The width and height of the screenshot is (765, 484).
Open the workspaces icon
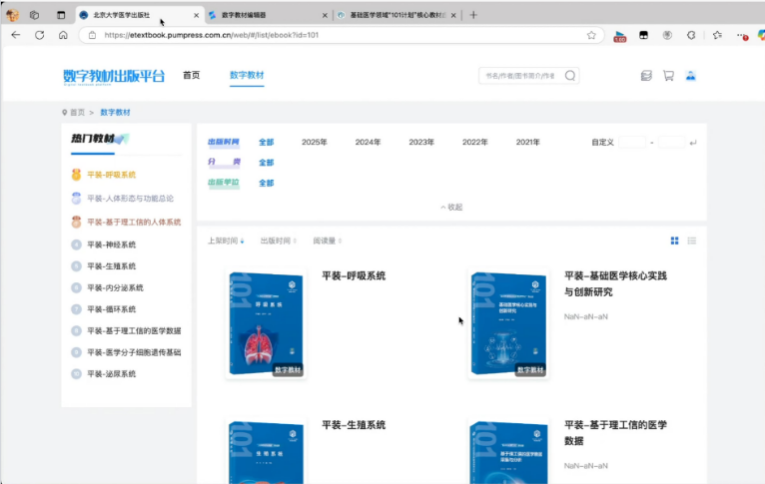point(34,15)
